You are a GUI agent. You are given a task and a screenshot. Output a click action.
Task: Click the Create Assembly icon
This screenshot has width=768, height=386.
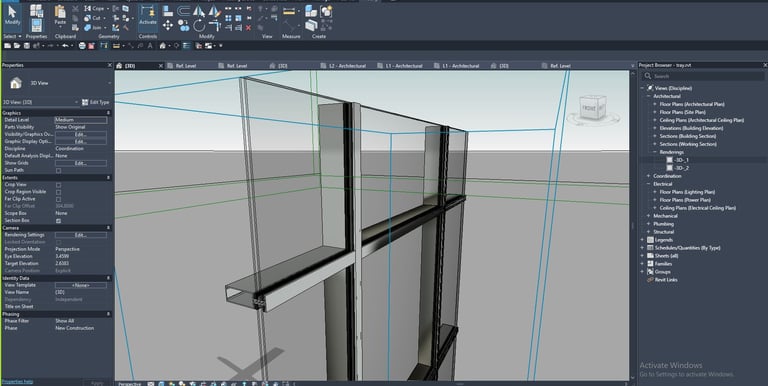tap(311, 11)
